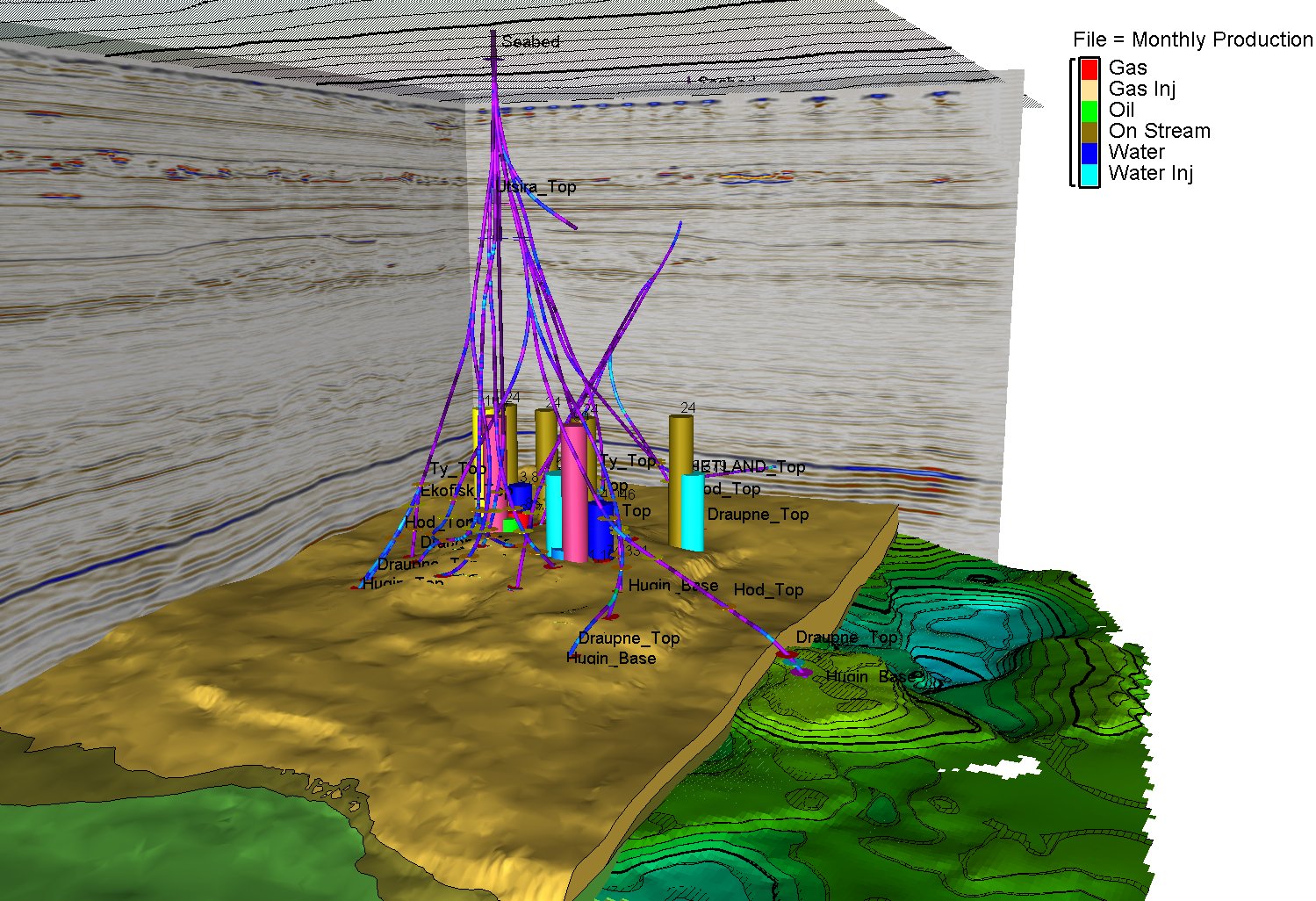Screen dimensions: 1316x901
Task: Click the Draupne_Top label
Action: point(759,515)
